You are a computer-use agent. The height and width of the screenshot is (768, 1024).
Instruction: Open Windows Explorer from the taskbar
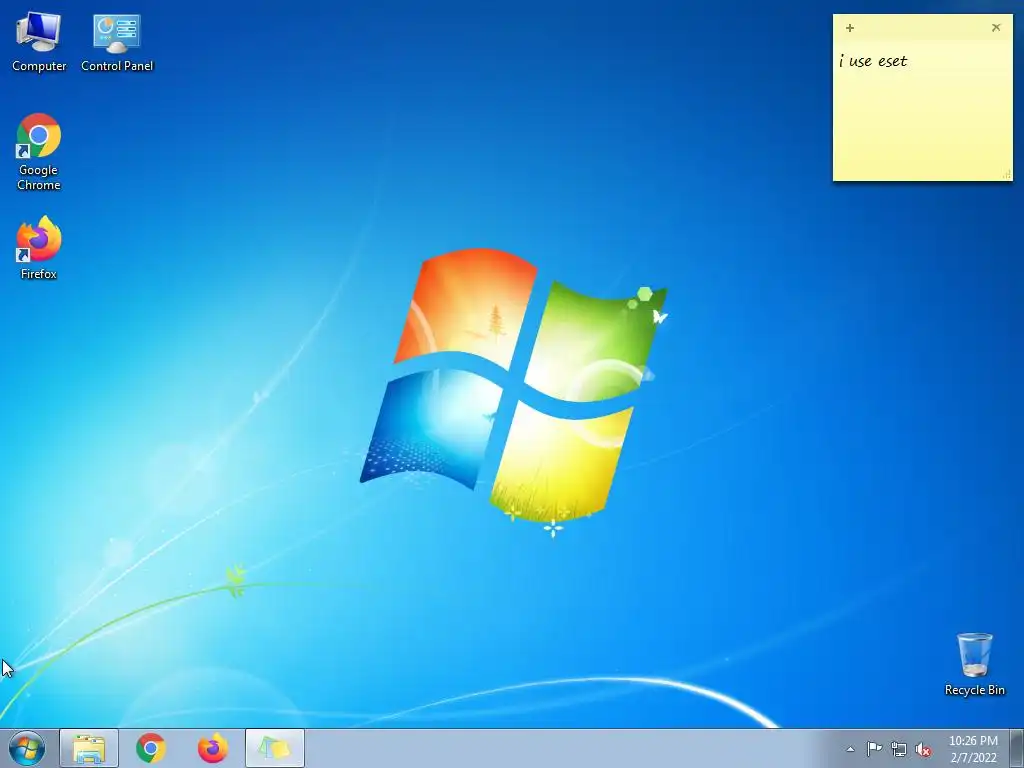pyautogui.click(x=89, y=748)
